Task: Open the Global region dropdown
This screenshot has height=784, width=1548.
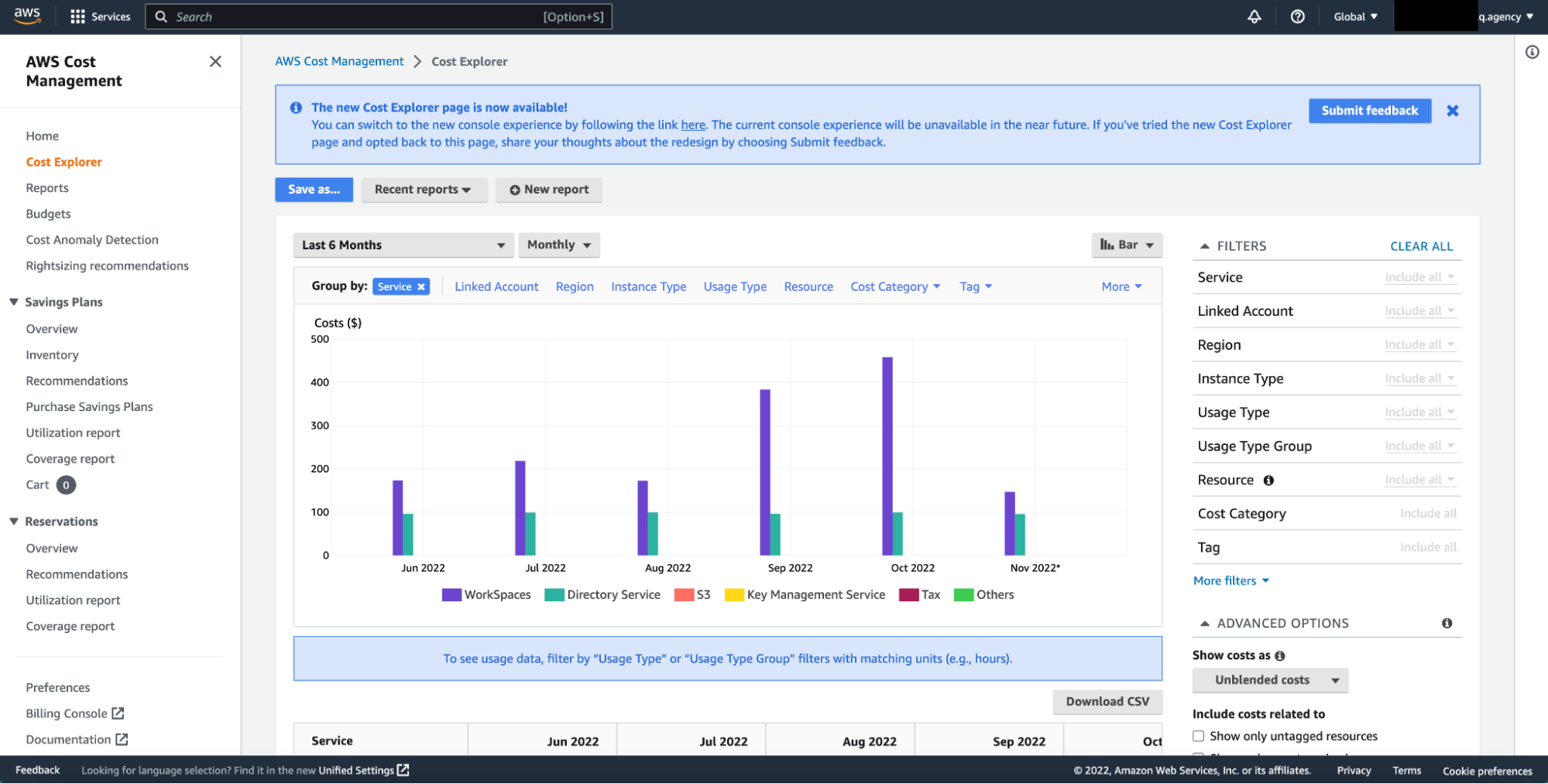Action: (x=1355, y=16)
